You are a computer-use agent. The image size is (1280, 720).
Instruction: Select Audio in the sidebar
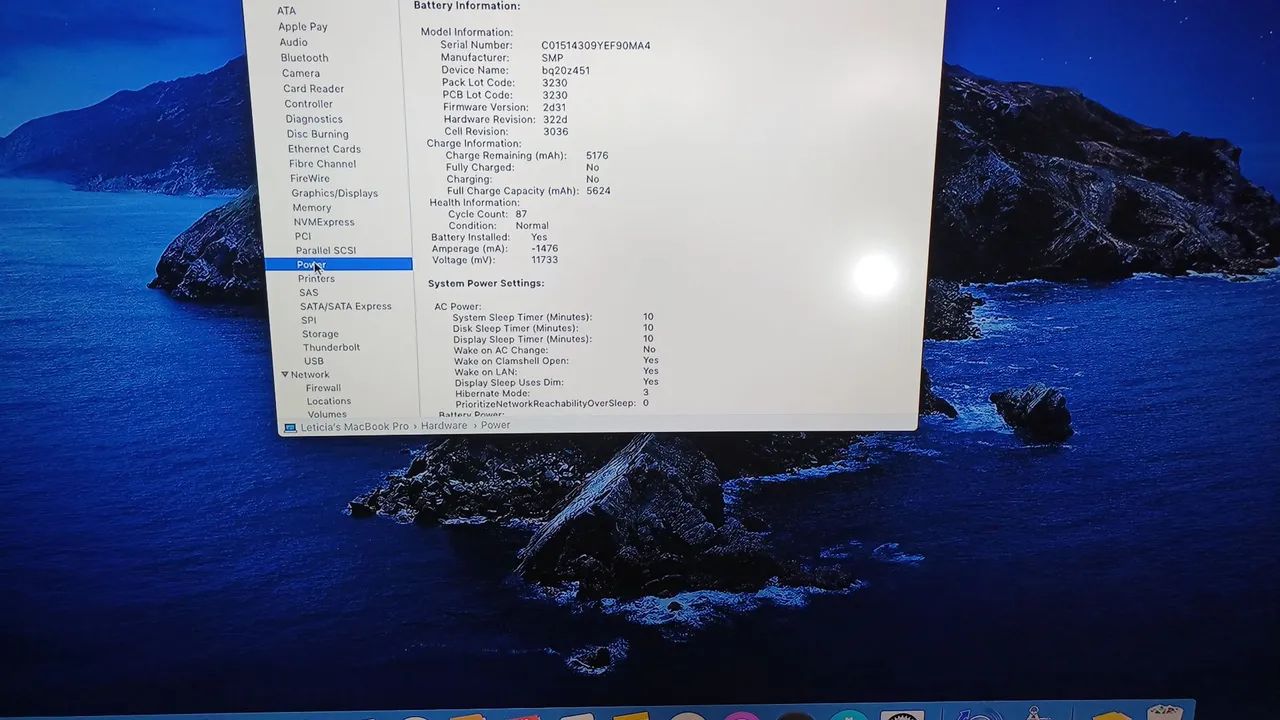(293, 42)
